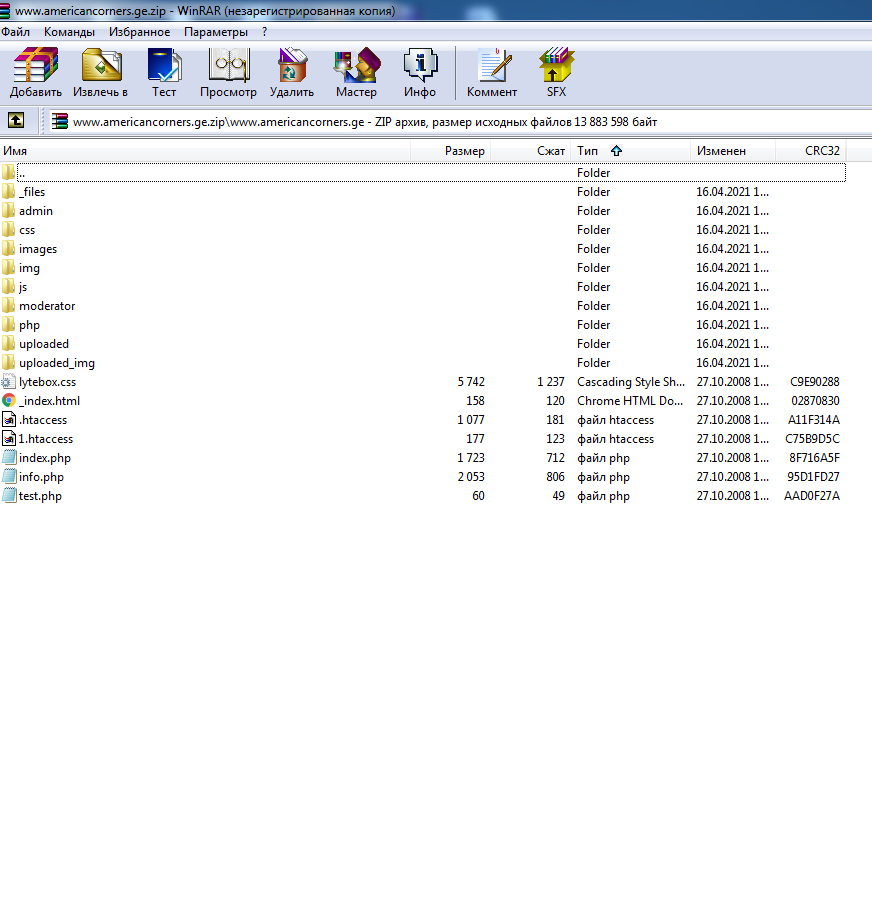
Task: Show archive Инфо (Info) icon
Action: click(420, 72)
